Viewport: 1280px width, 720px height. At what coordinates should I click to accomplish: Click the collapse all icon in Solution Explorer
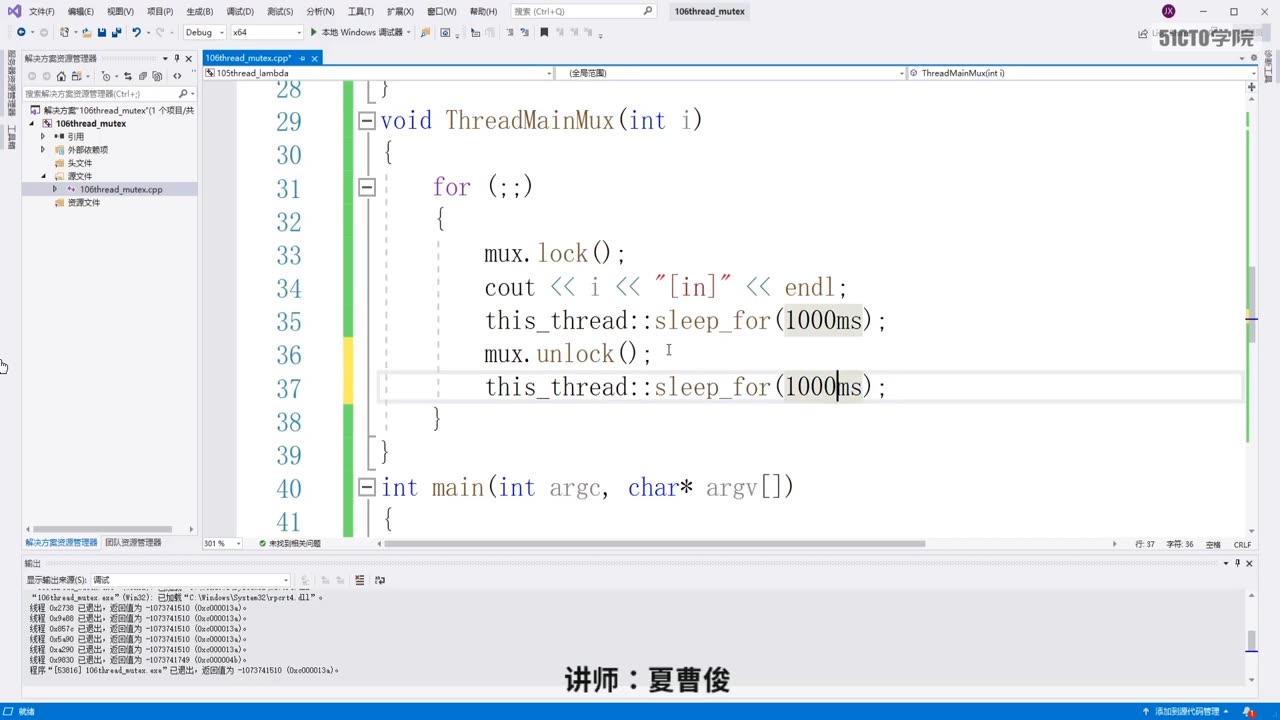[x=143, y=76]
